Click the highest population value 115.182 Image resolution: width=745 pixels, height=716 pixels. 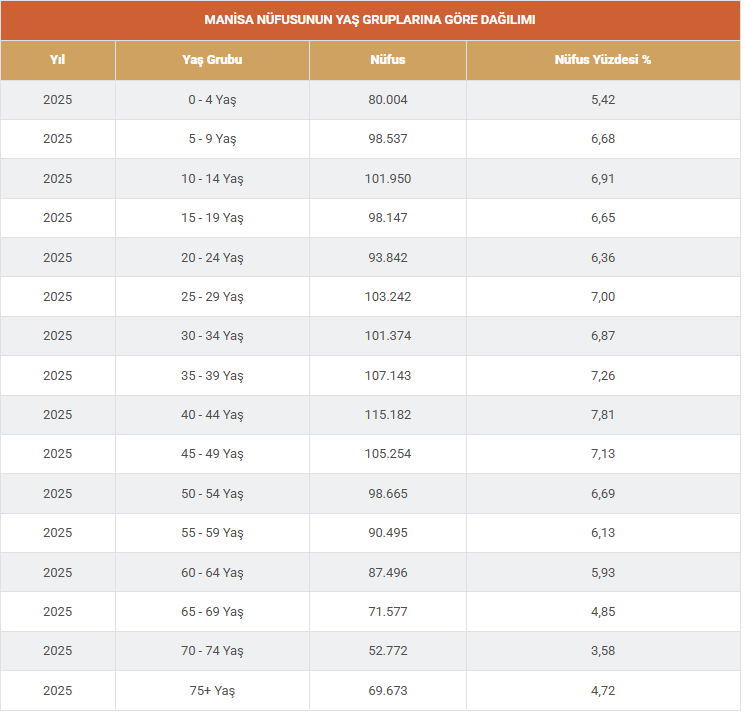pyautogui.click(x=388, y=415)
